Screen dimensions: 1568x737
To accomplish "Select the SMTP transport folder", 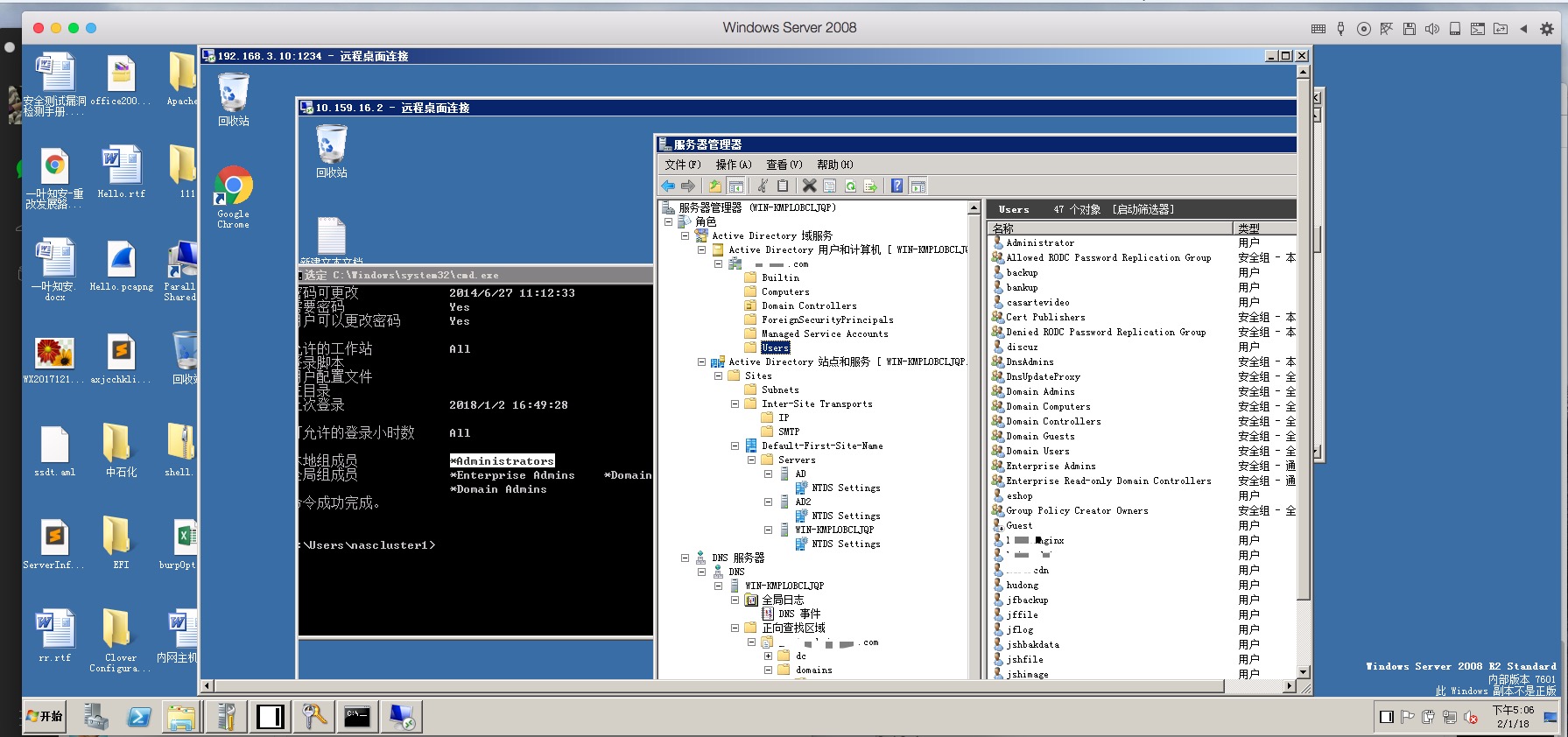I will coord(789,432).
